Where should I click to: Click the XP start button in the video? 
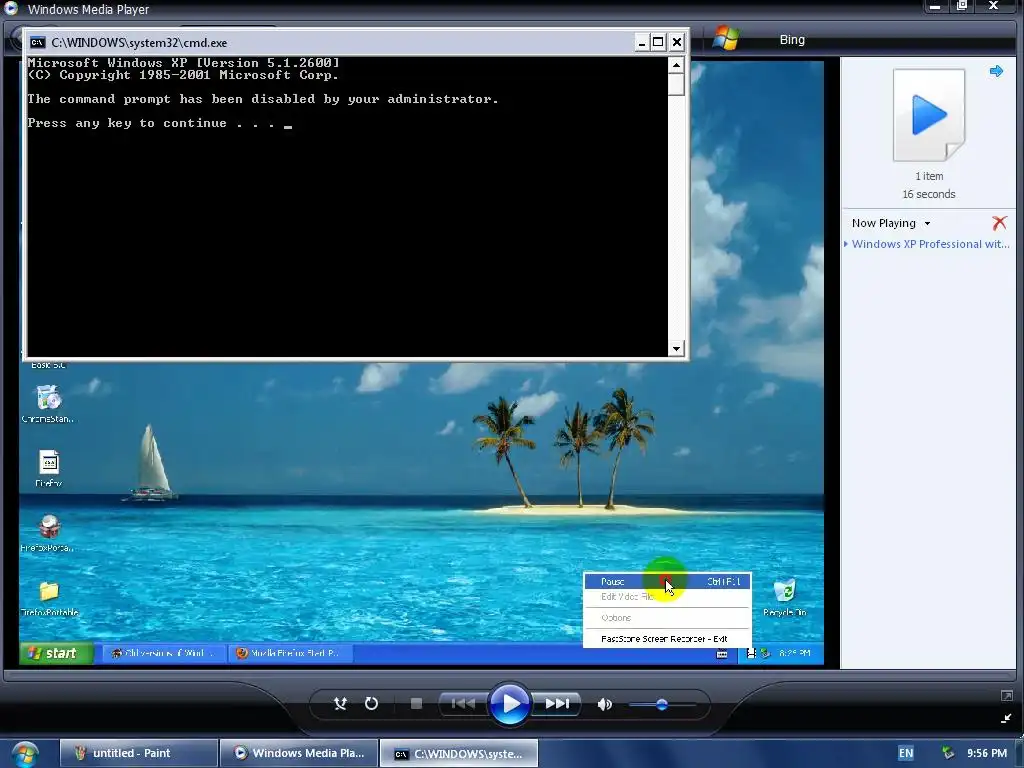56,653
